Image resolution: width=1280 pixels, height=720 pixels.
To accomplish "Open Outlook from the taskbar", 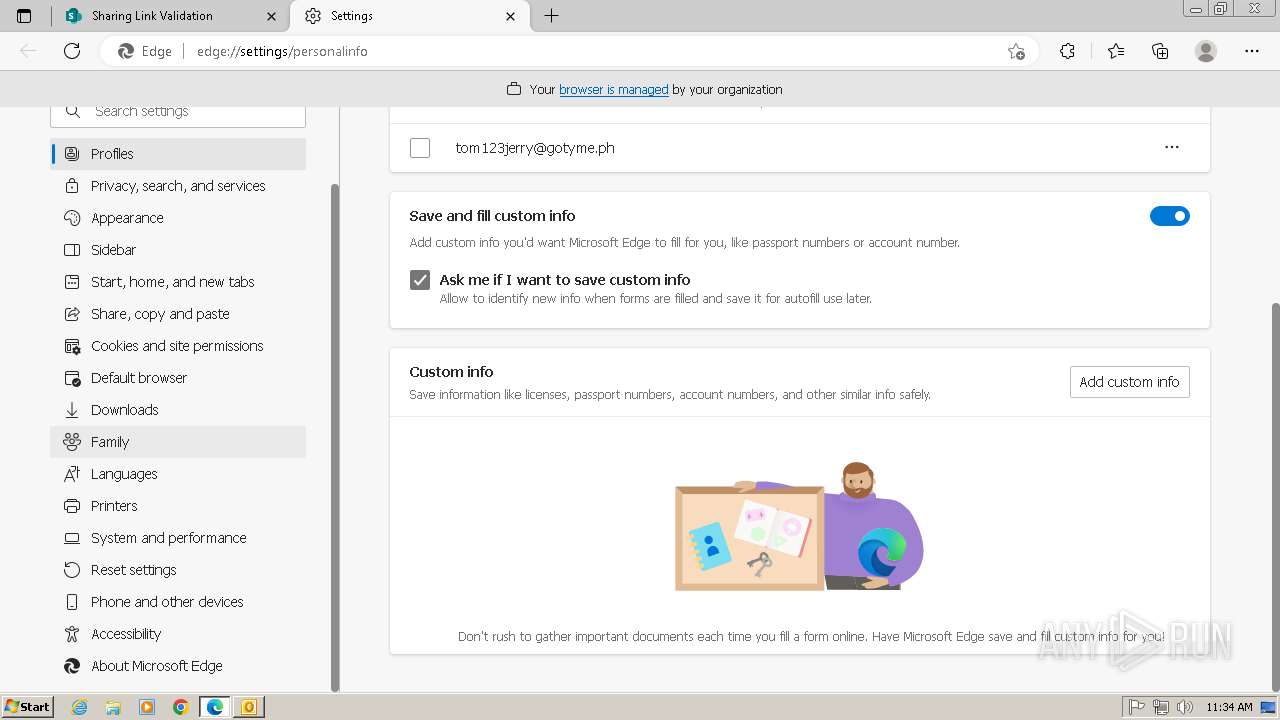I will tap(248, 707).
